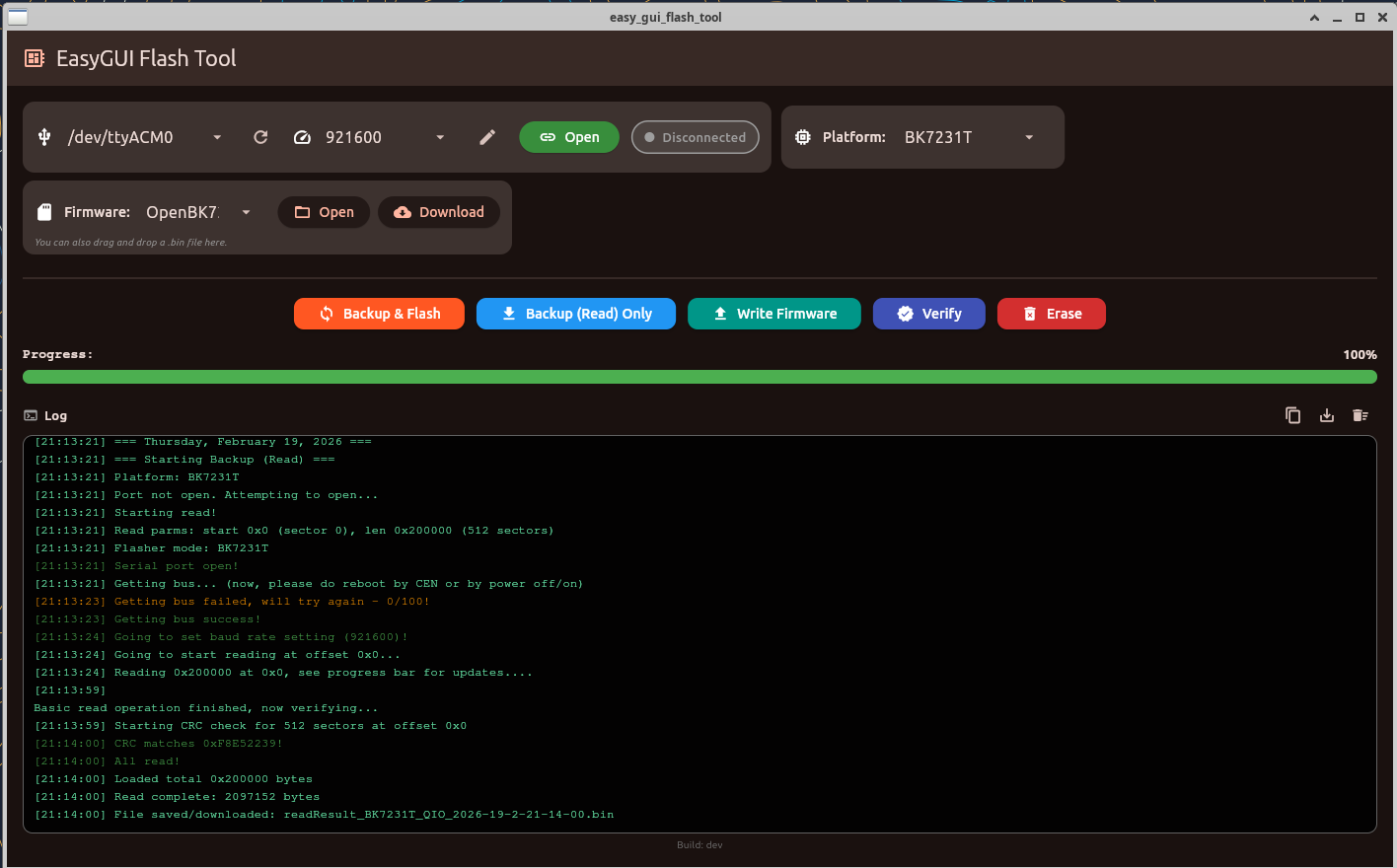Click log line 'Read complete: 2097152 bytes'

pos(178,797)
